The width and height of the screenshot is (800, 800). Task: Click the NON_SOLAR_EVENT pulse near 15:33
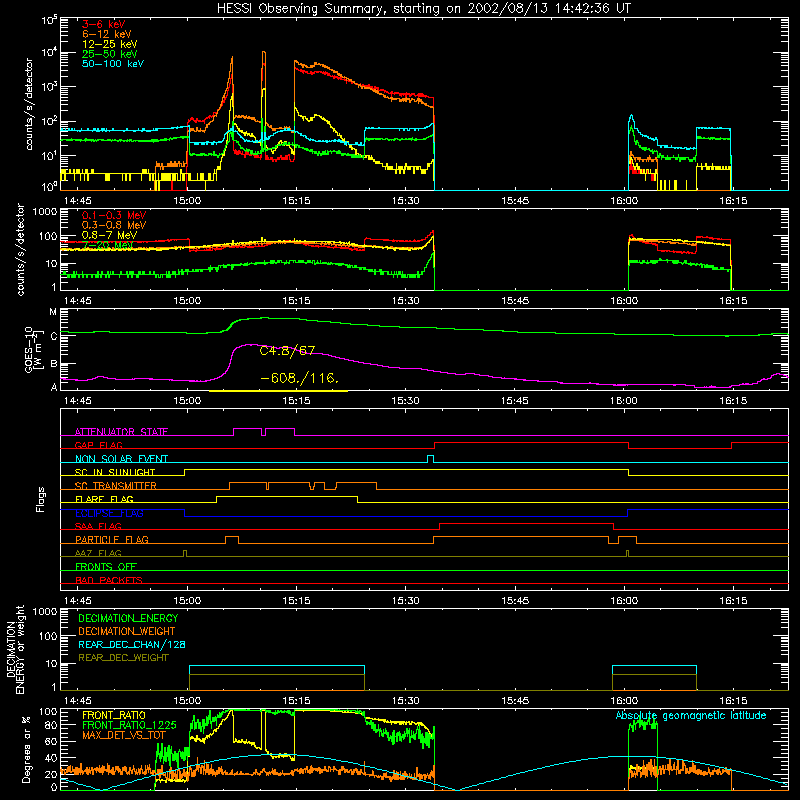click(430, 459)
